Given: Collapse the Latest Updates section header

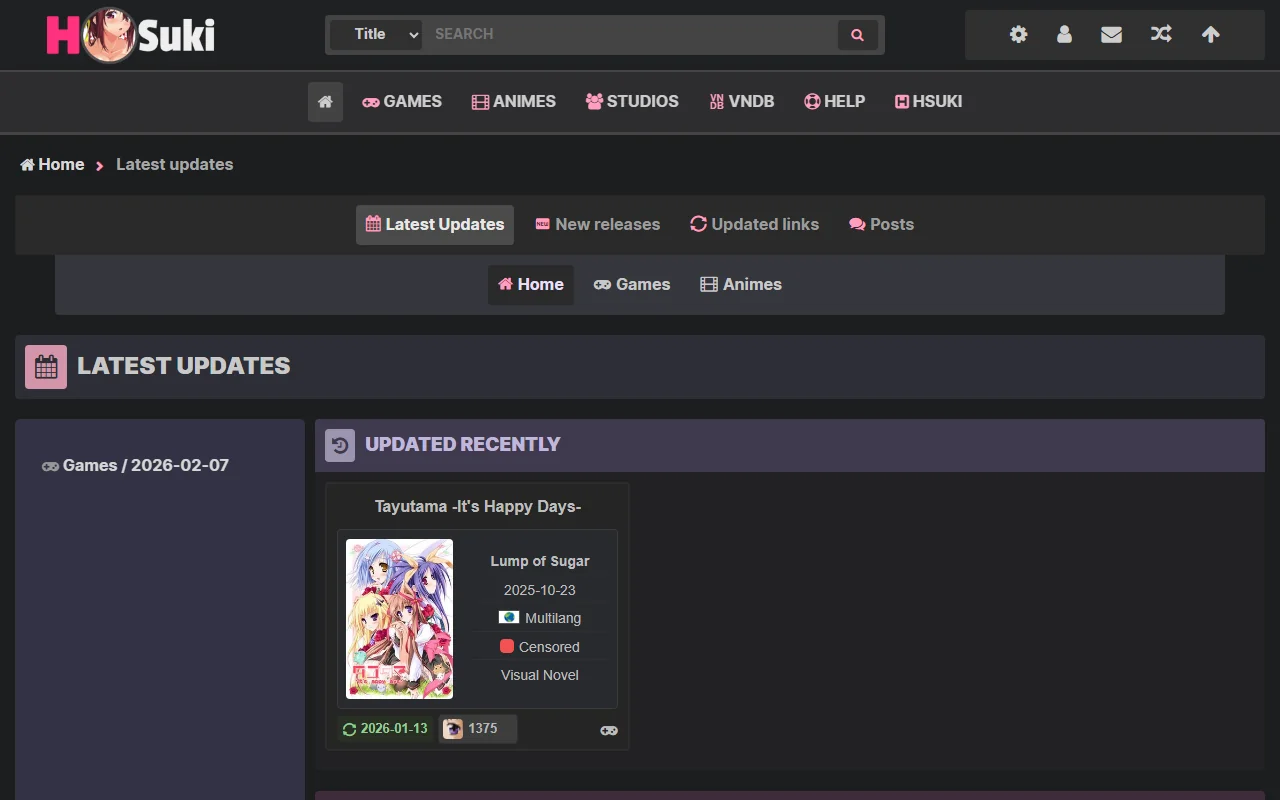Looking at the screenshot, I should (x=183, y=366).
